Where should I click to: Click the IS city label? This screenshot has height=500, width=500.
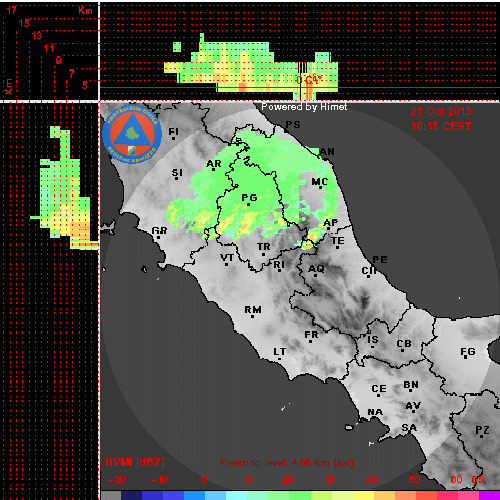tap(373, 340)
